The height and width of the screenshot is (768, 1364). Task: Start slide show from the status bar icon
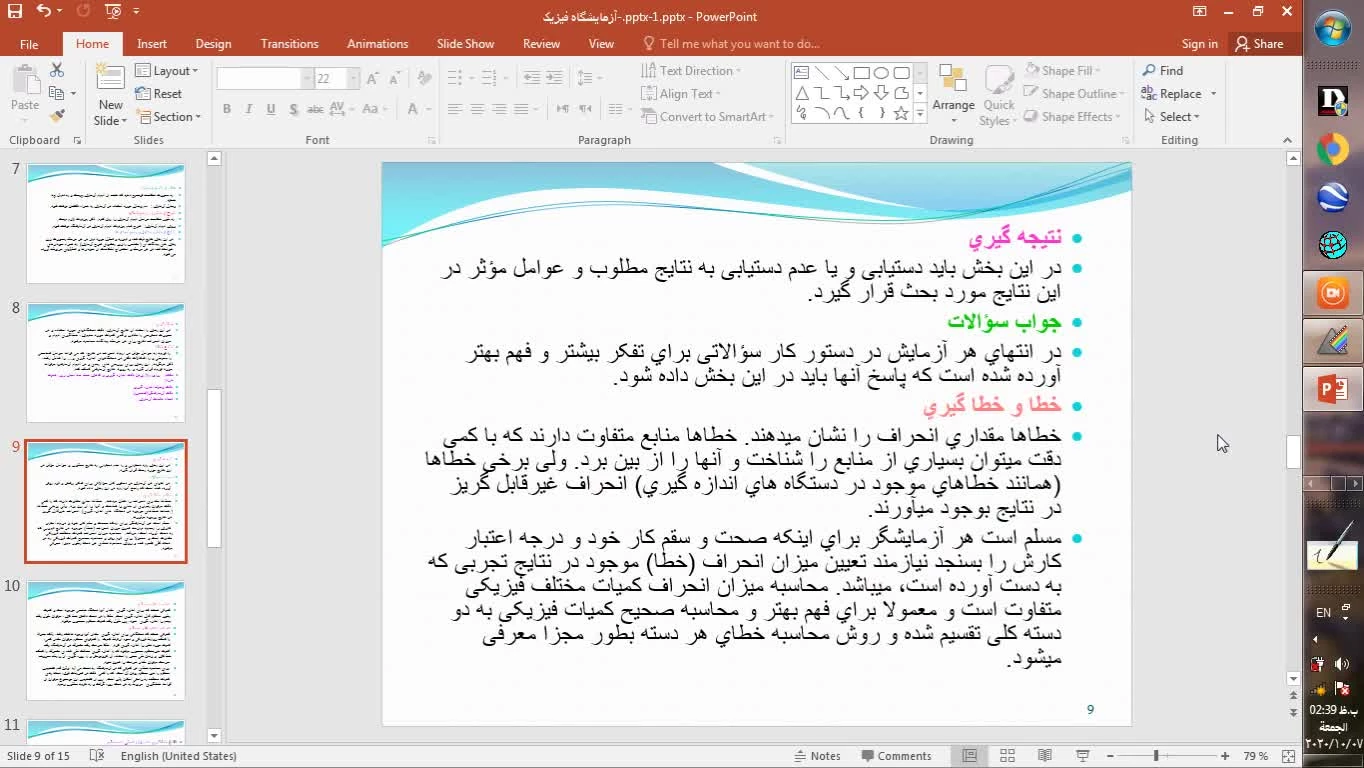coord(1082,756)
